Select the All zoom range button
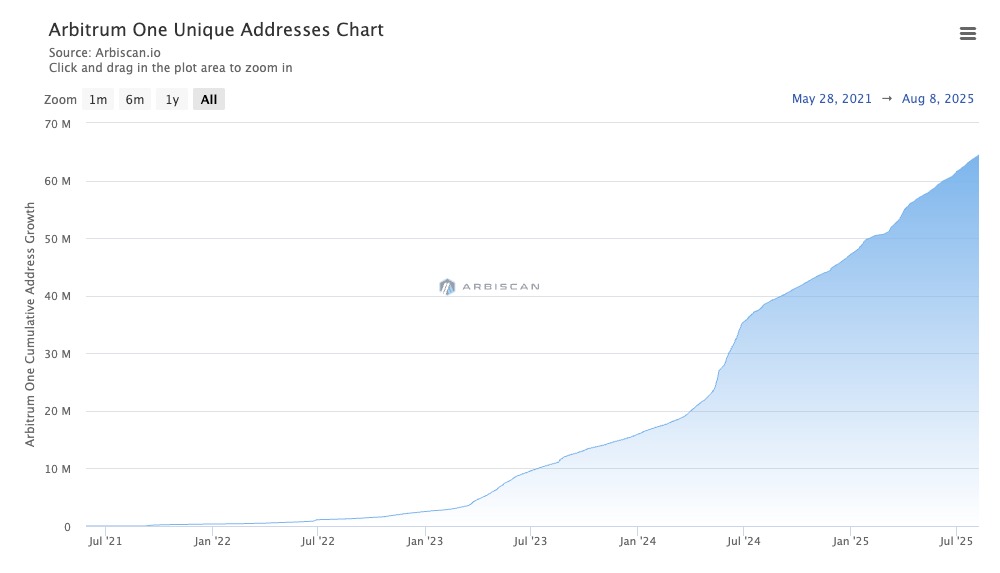Image resolution: width=1000 pixels, height=573 pixels. 209,100
